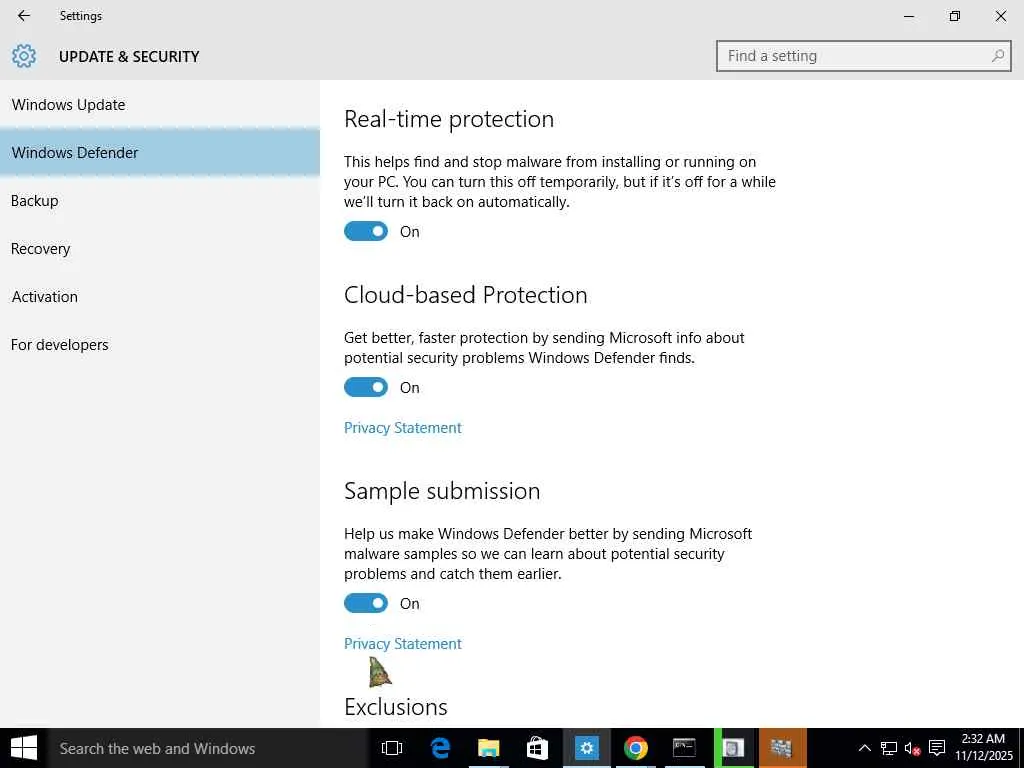The height and width of the screenshot is (768, 1024).
Task: Click the UPDATE & SECURITY title text
Action: click(x=129, y=57)
